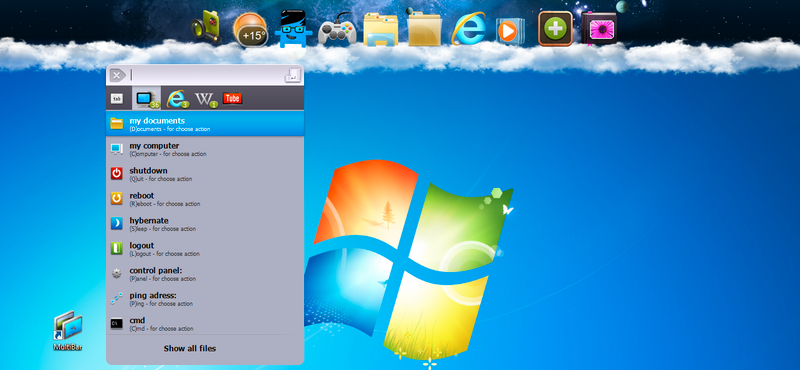Switch to the YouTube results tab
Image resolution: width=800 pixels, height=370 pixels.
coord(232,98)
